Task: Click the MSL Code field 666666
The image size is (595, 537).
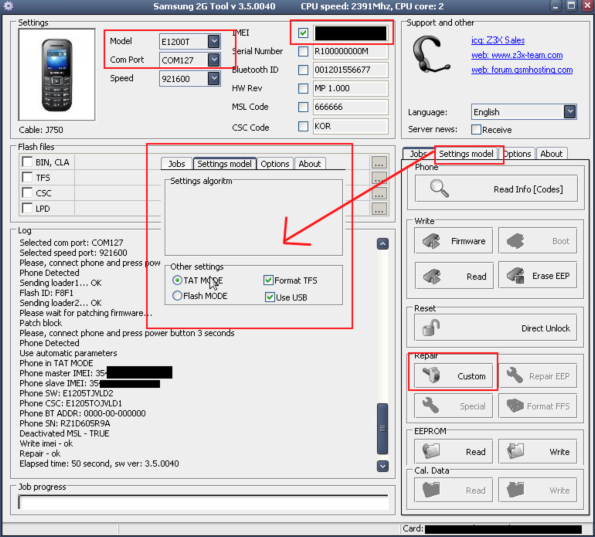Action: [350, 107]
